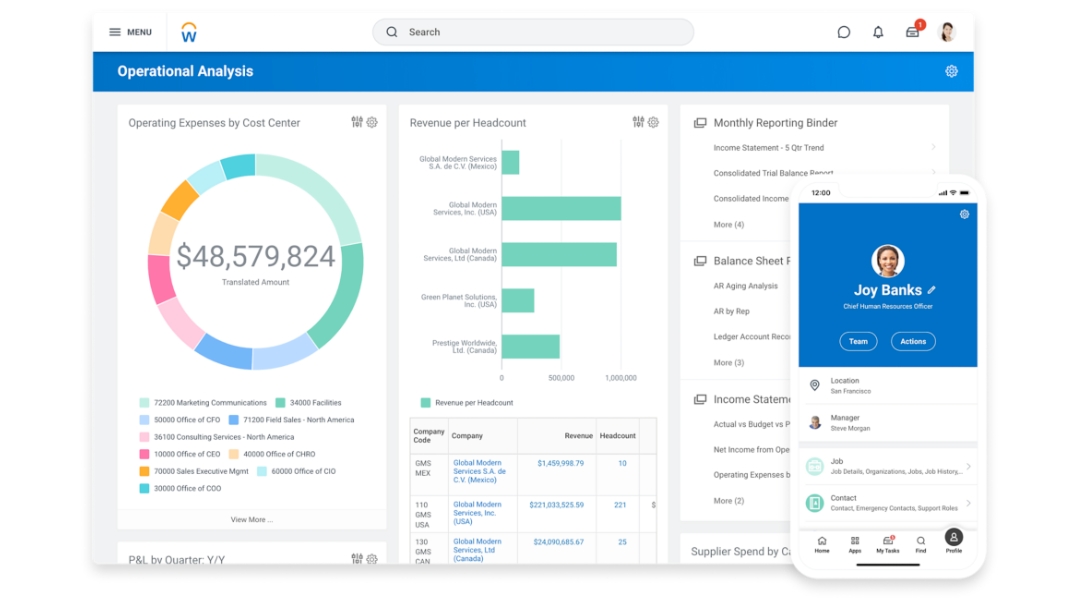This screenshot has width=1079, height=600.
Task: Open the MENU hamburger button
Action: pyautogui.click(x=130, y=32)
